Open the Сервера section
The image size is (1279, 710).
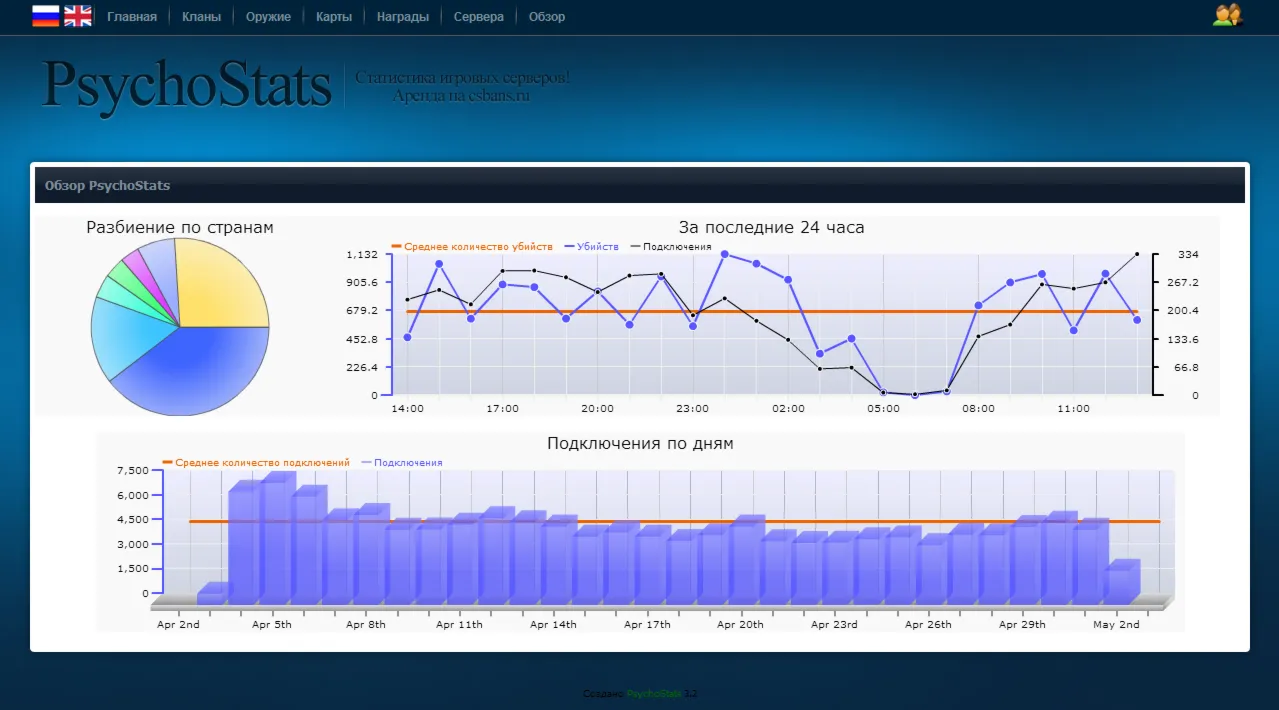(479, 17)
